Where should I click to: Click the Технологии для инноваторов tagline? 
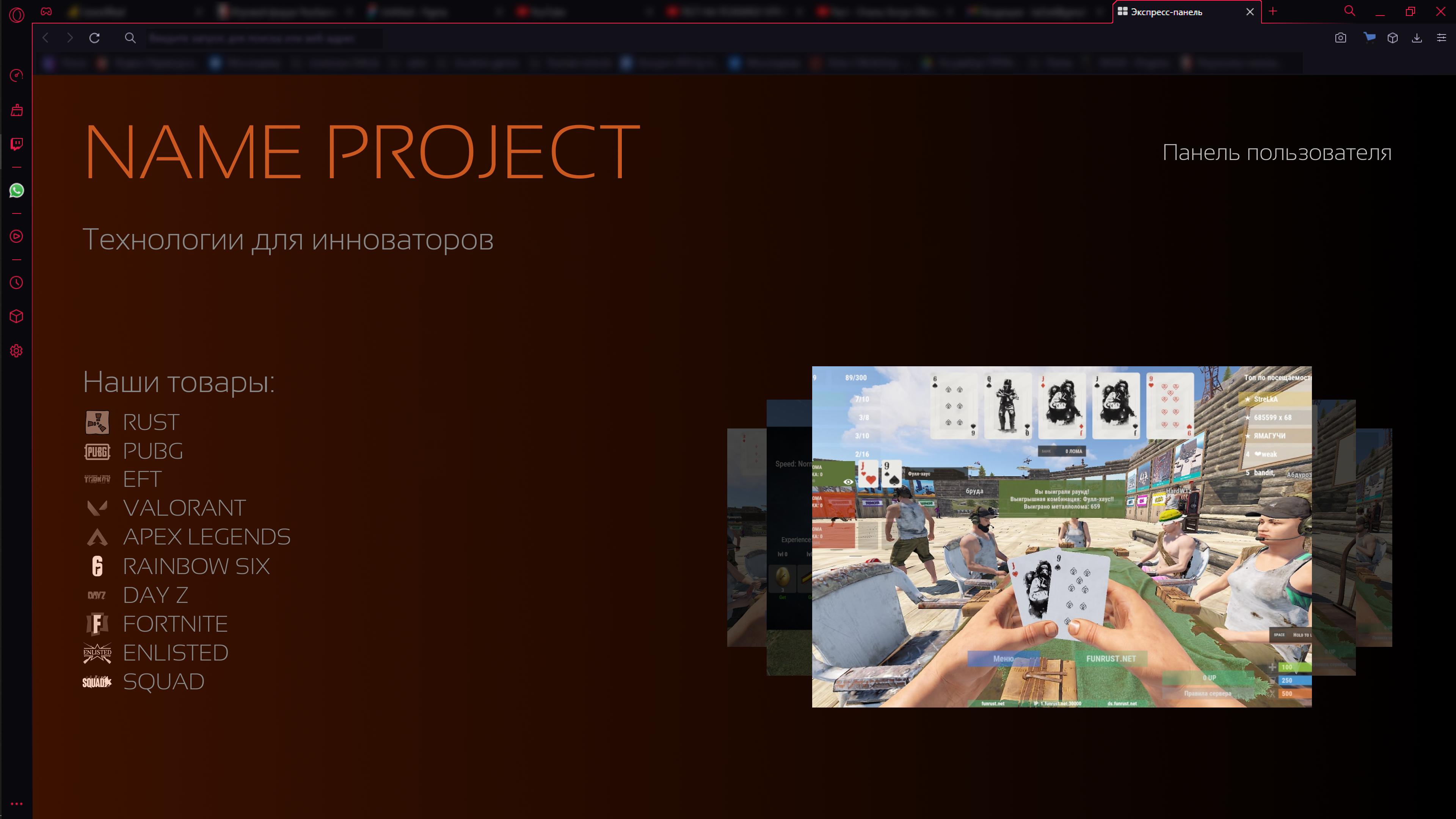point(288,240)
